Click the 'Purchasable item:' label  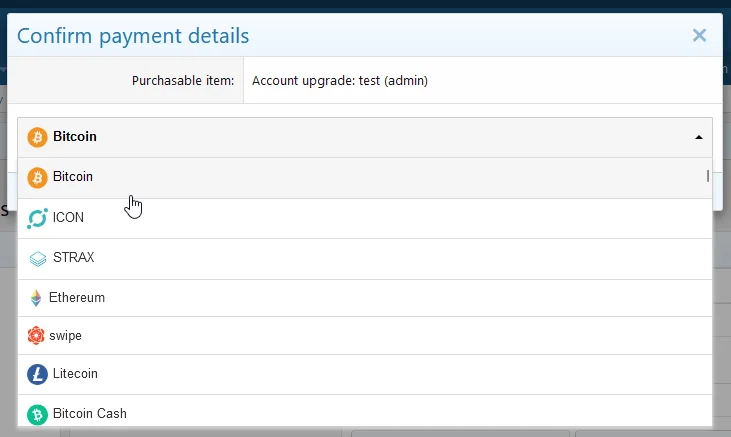coord(183,80)
